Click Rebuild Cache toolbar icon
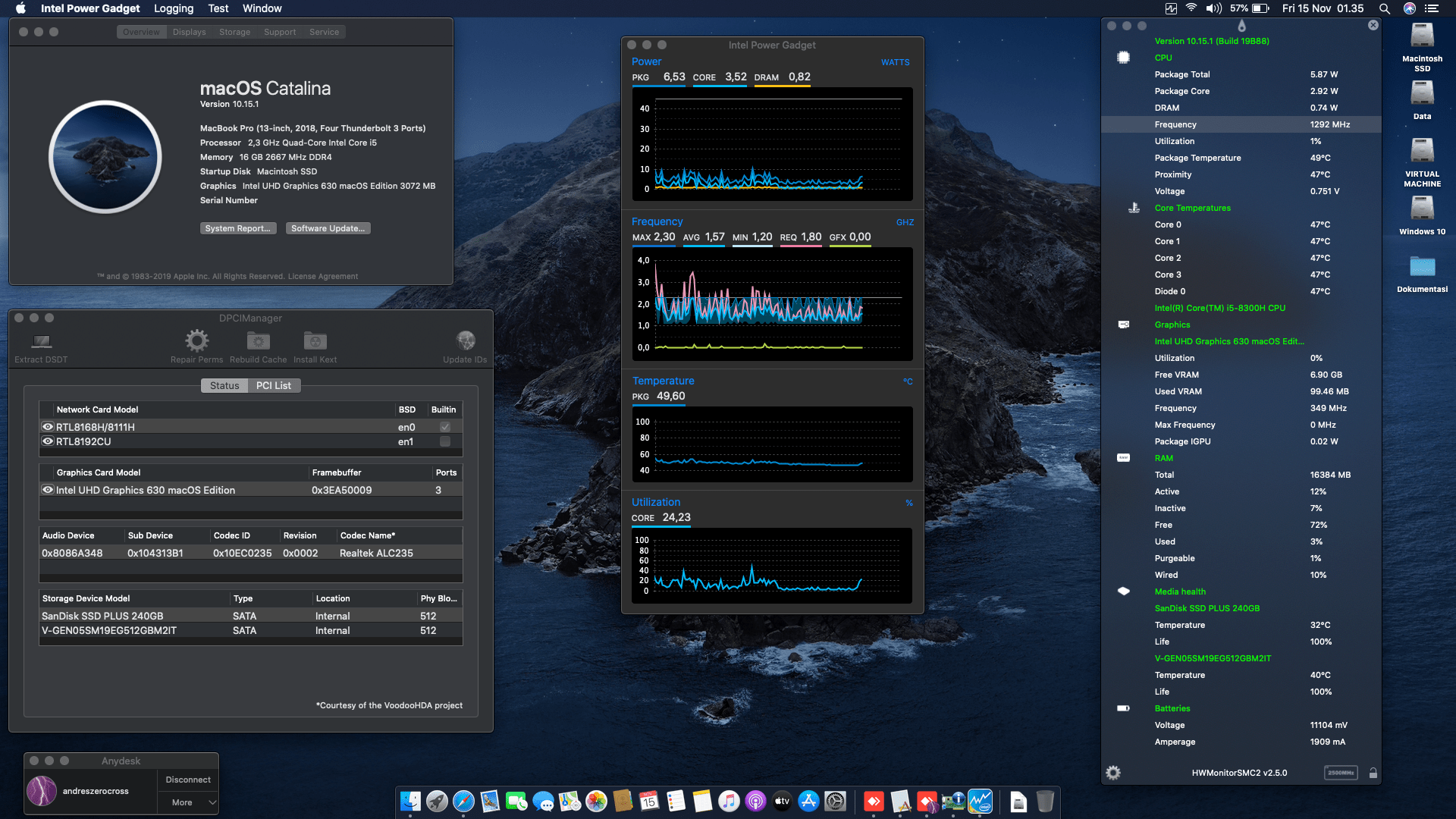Viewport: 1456px width, 819px height. click(x=258, y=341)
